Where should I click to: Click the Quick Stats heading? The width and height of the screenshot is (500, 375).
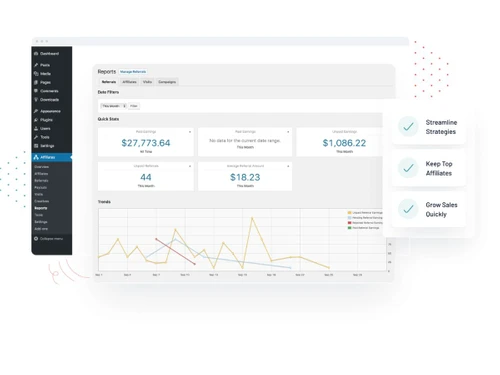pos(108,119)
